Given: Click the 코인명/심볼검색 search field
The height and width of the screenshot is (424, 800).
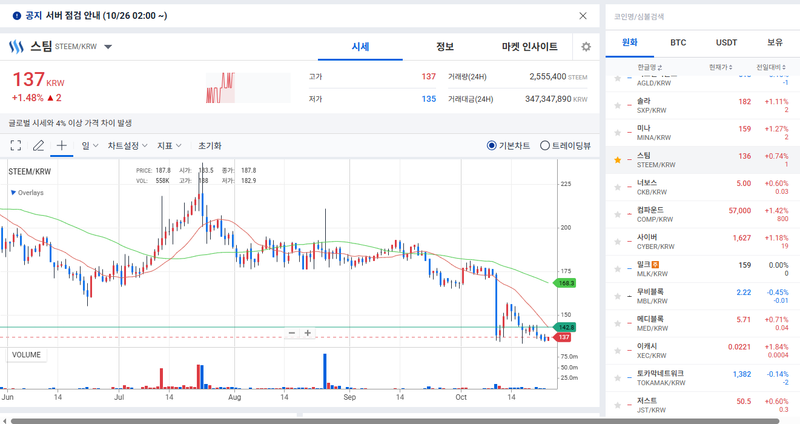Looking at the screenshot, I should tap(700, 16).
